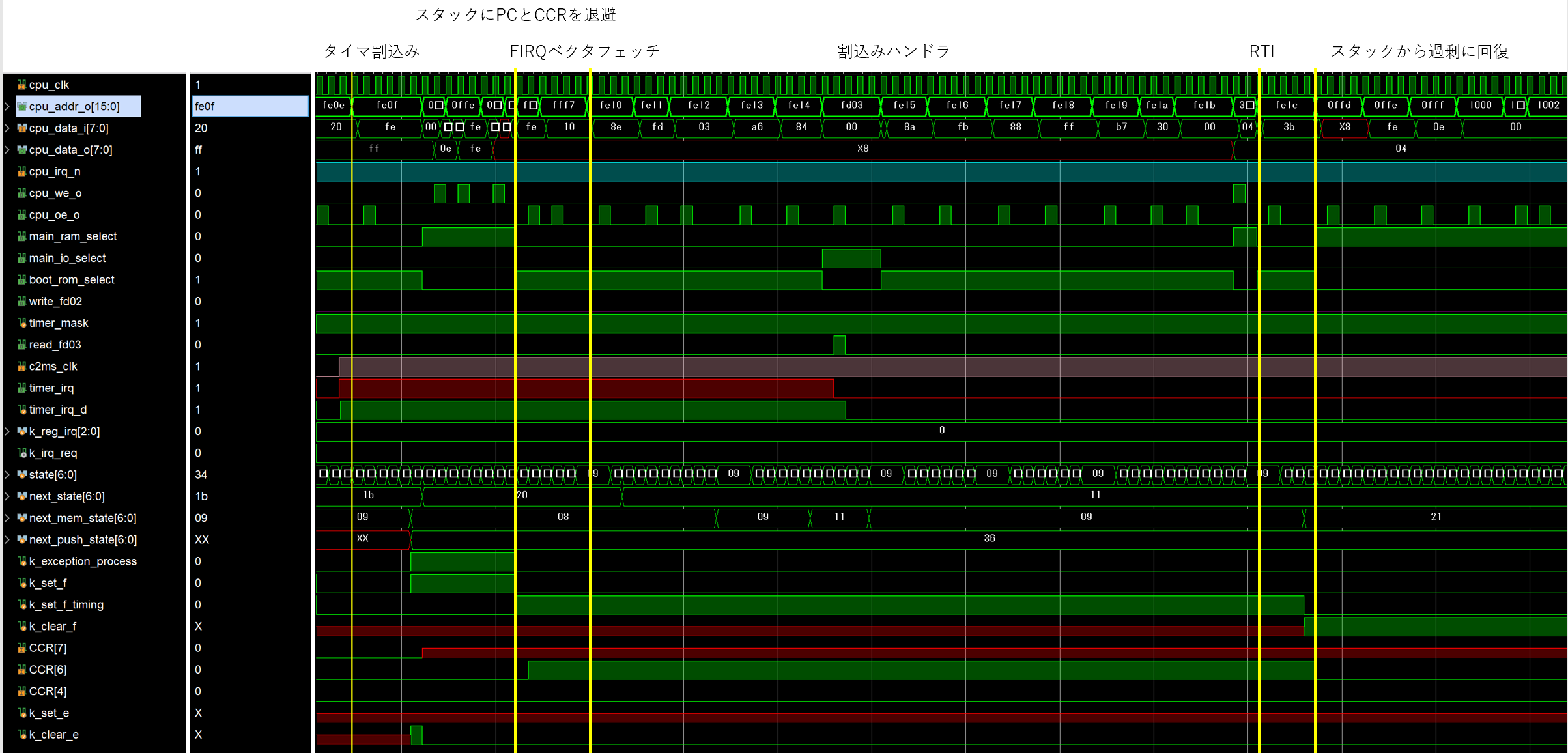Click the k_set_f_timing signal icon
The image size is (1568, 753).
pos(22,605)
